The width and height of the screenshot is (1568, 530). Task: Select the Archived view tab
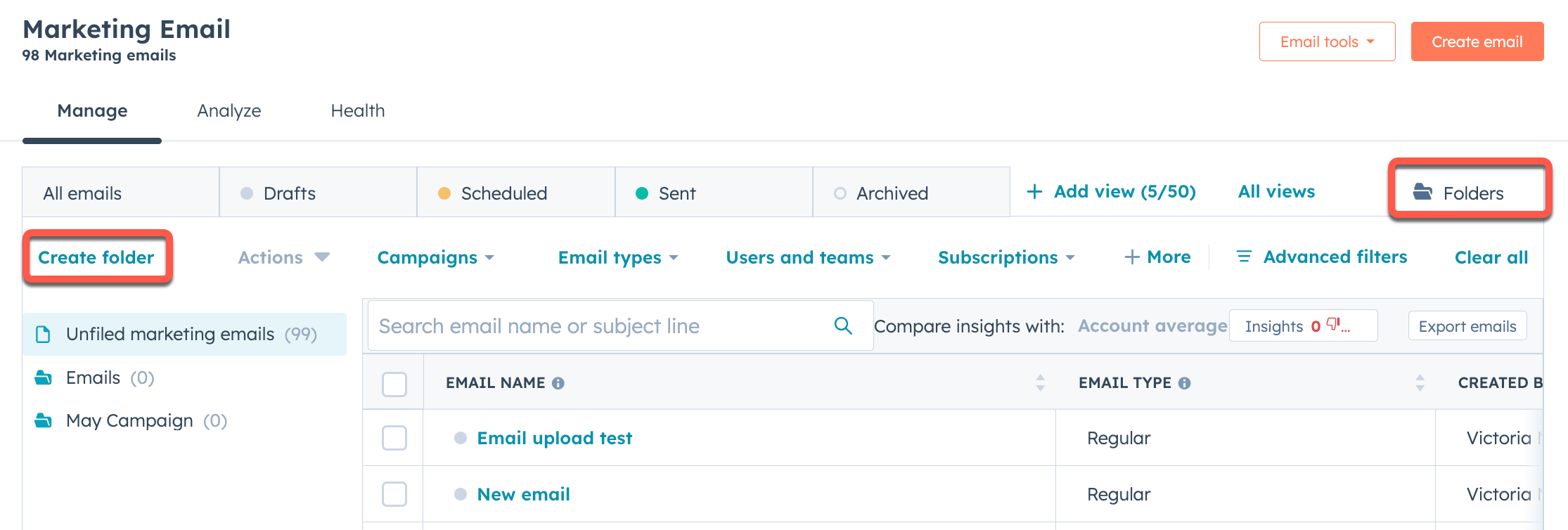(912, 193)
